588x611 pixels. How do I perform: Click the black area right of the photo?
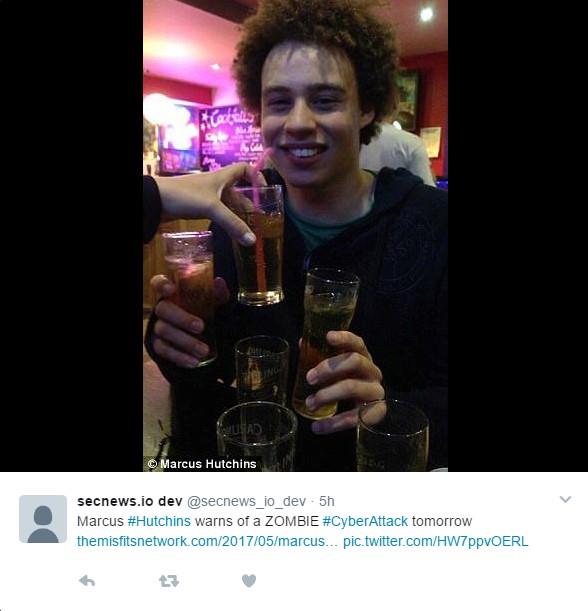[x=518, y=235]
